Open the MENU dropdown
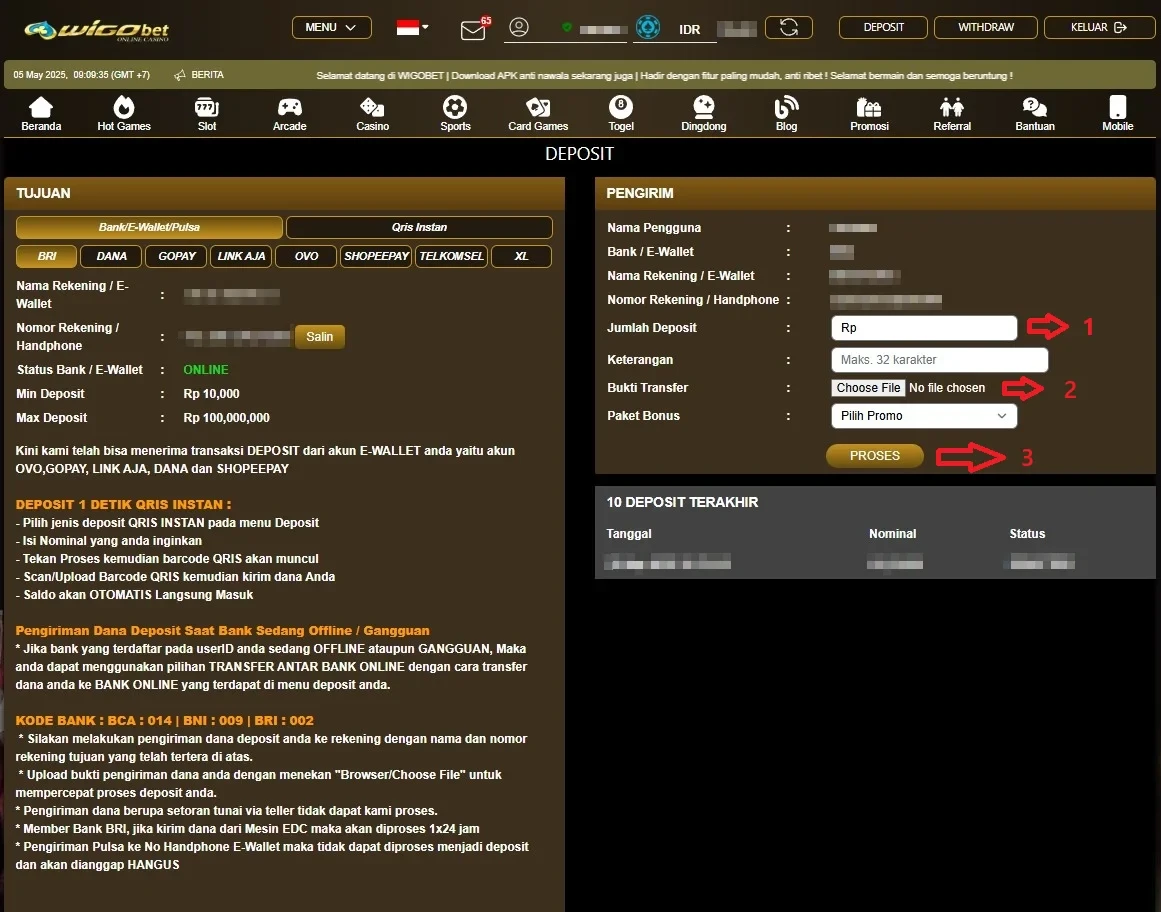 331,27
